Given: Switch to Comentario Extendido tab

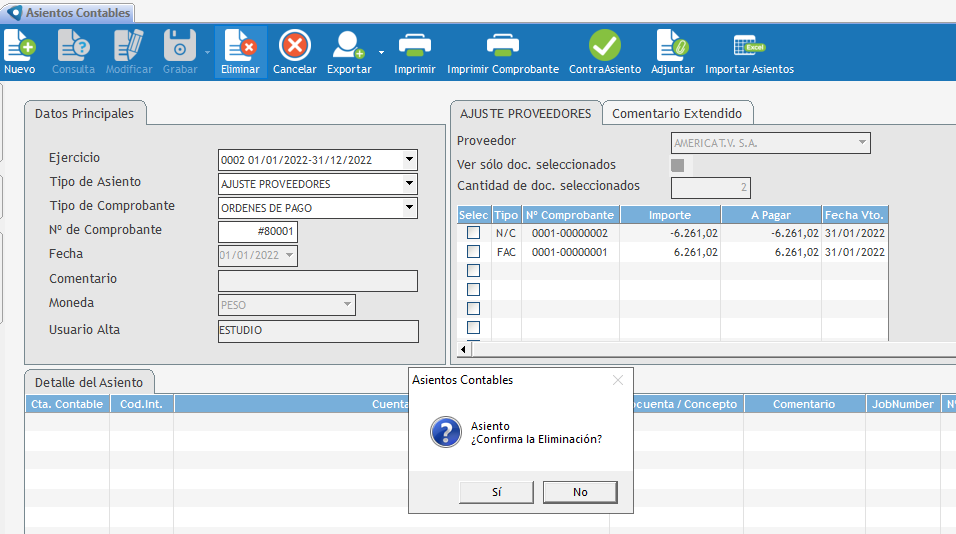Looking at the screenshot, I should (x=678, y=114).
